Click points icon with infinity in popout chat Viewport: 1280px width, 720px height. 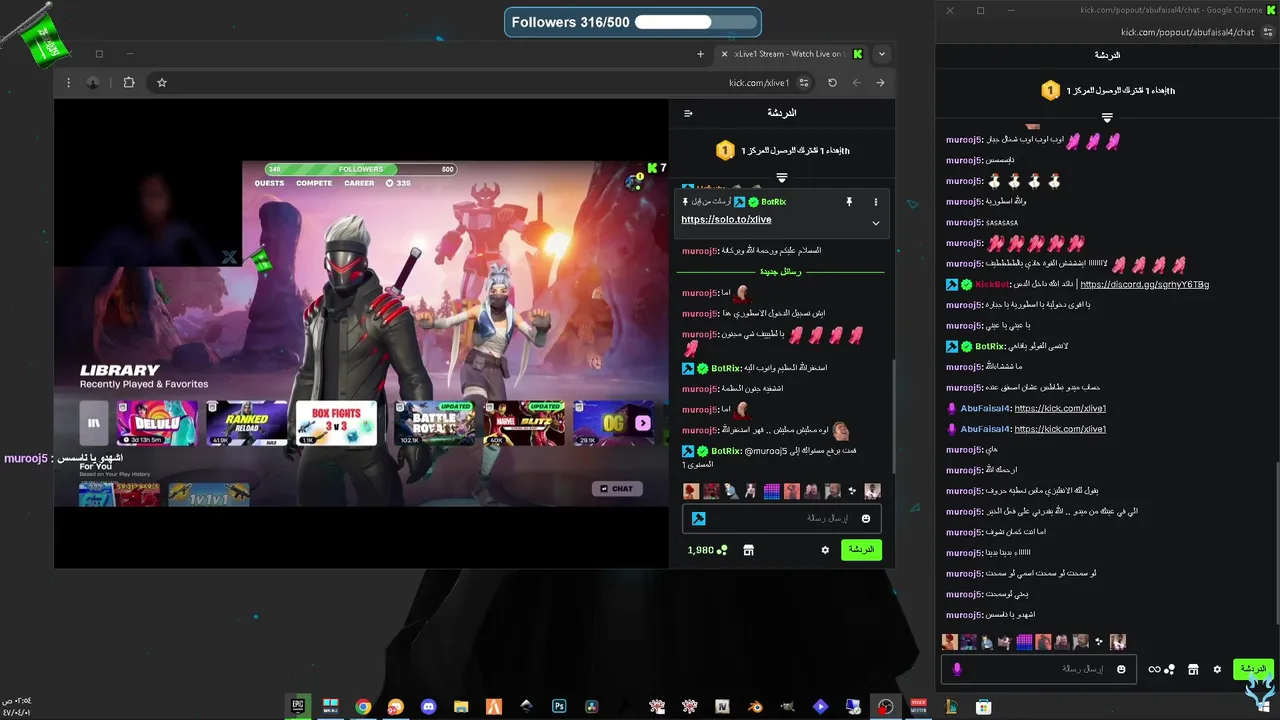point(1161,669)
